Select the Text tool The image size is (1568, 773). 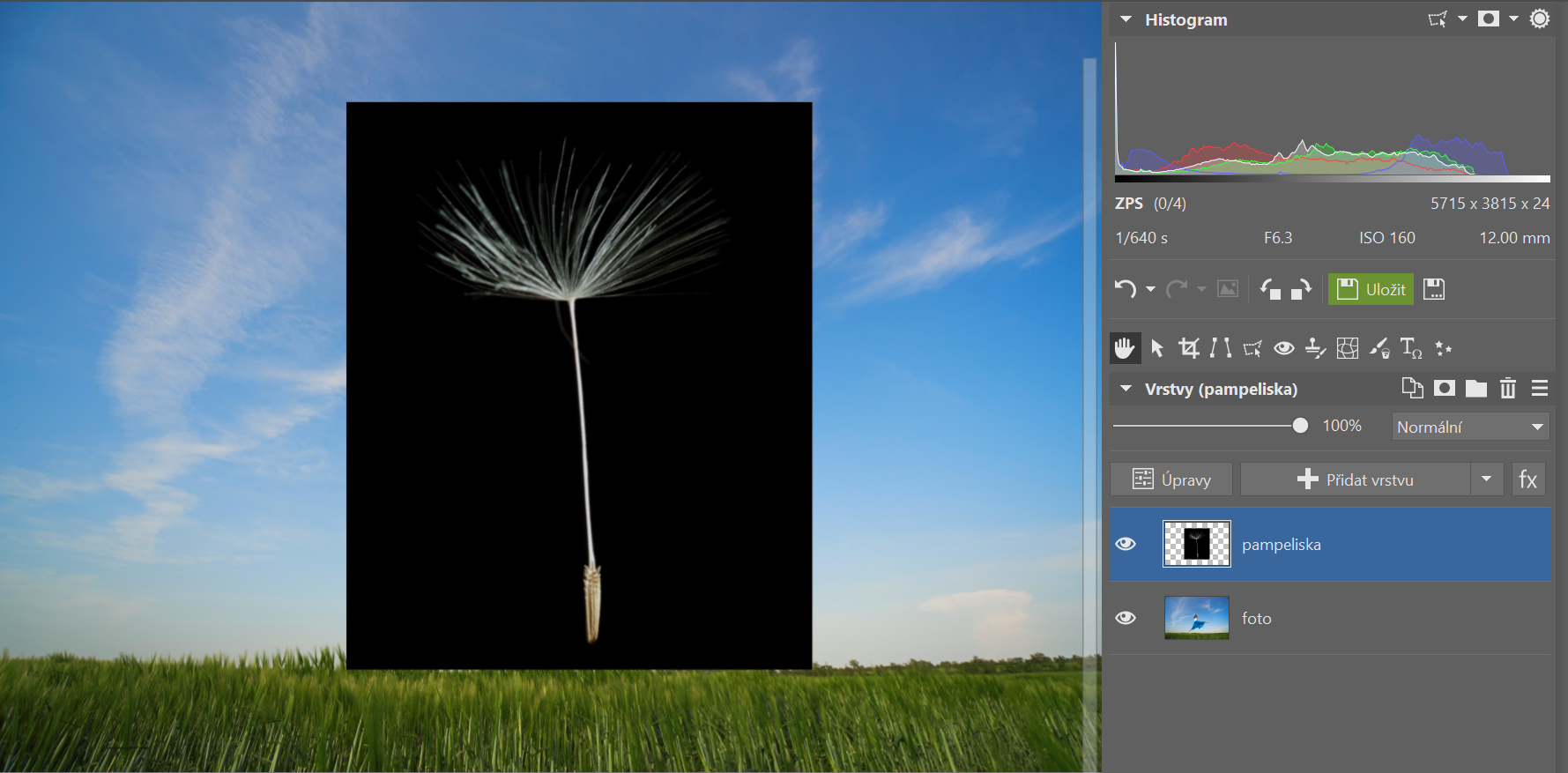click(x=1410, y=348)
